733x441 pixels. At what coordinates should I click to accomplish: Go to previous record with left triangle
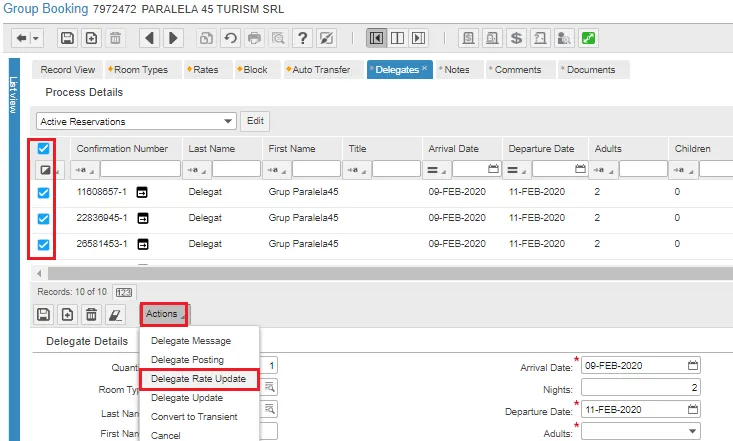[x=150, y=38]
